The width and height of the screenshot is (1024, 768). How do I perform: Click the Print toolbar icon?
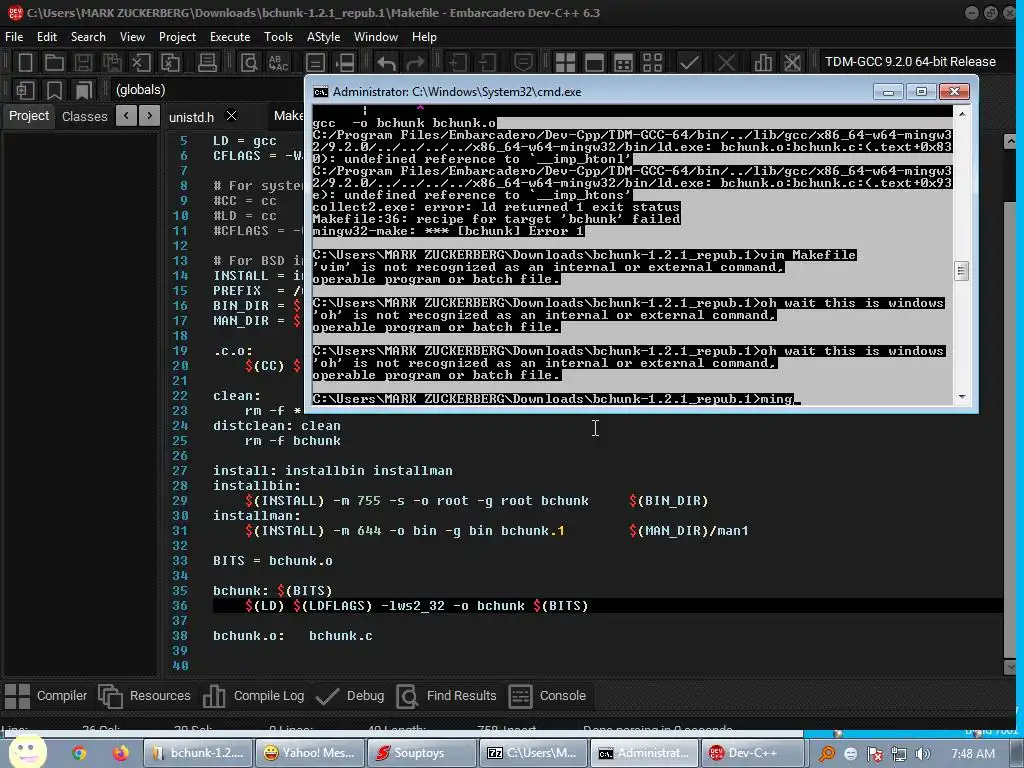pyautogui.click(x=207, y=63)
